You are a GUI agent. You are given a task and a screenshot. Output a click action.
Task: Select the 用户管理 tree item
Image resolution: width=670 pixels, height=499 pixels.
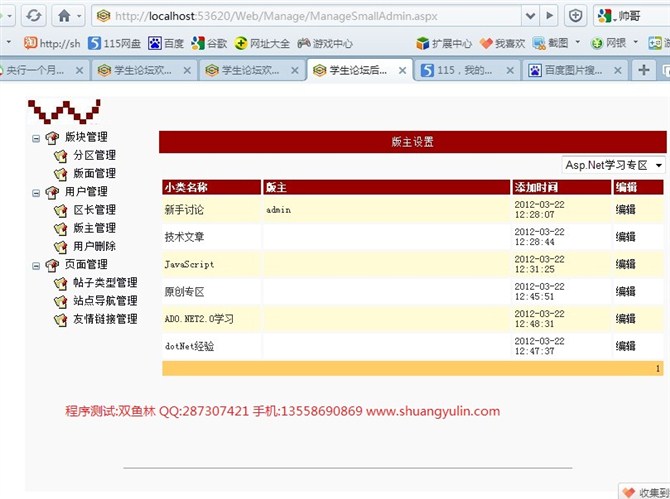point(86,191)
